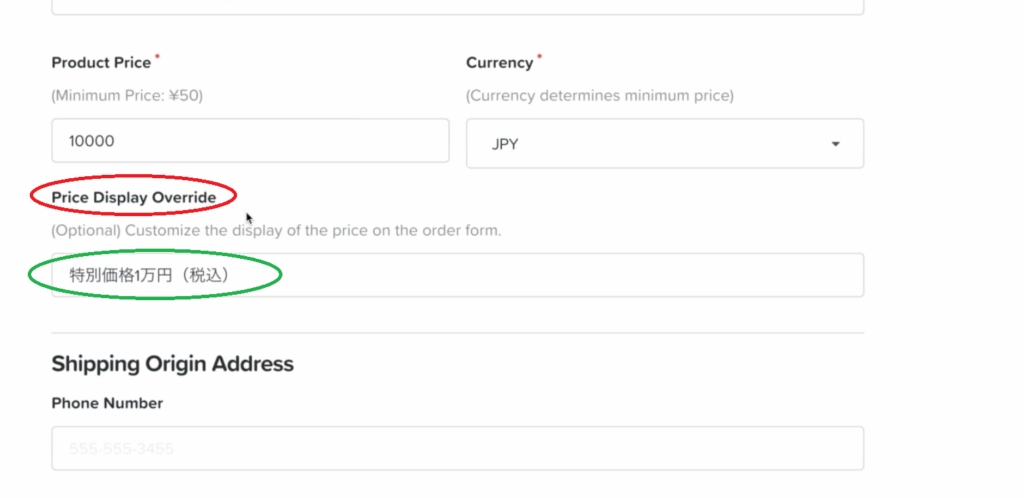Click the Currency dropdown arrow
The height and width of the screenshot is (498, 1024).
(835, 144)
